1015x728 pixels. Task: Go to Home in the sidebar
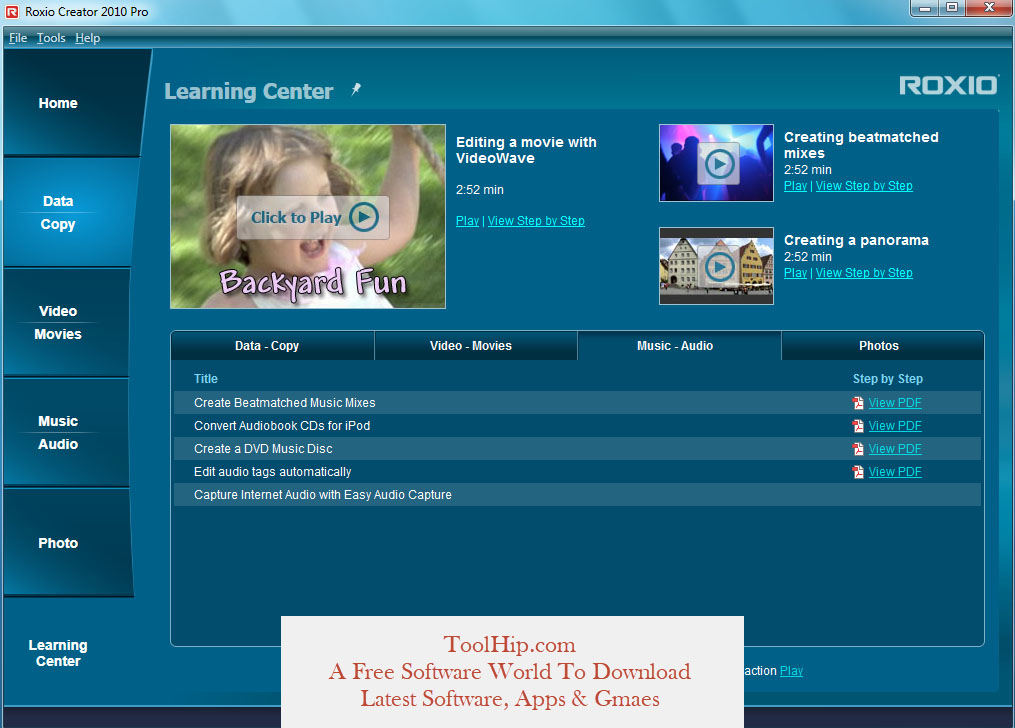(x=71, y=103)
